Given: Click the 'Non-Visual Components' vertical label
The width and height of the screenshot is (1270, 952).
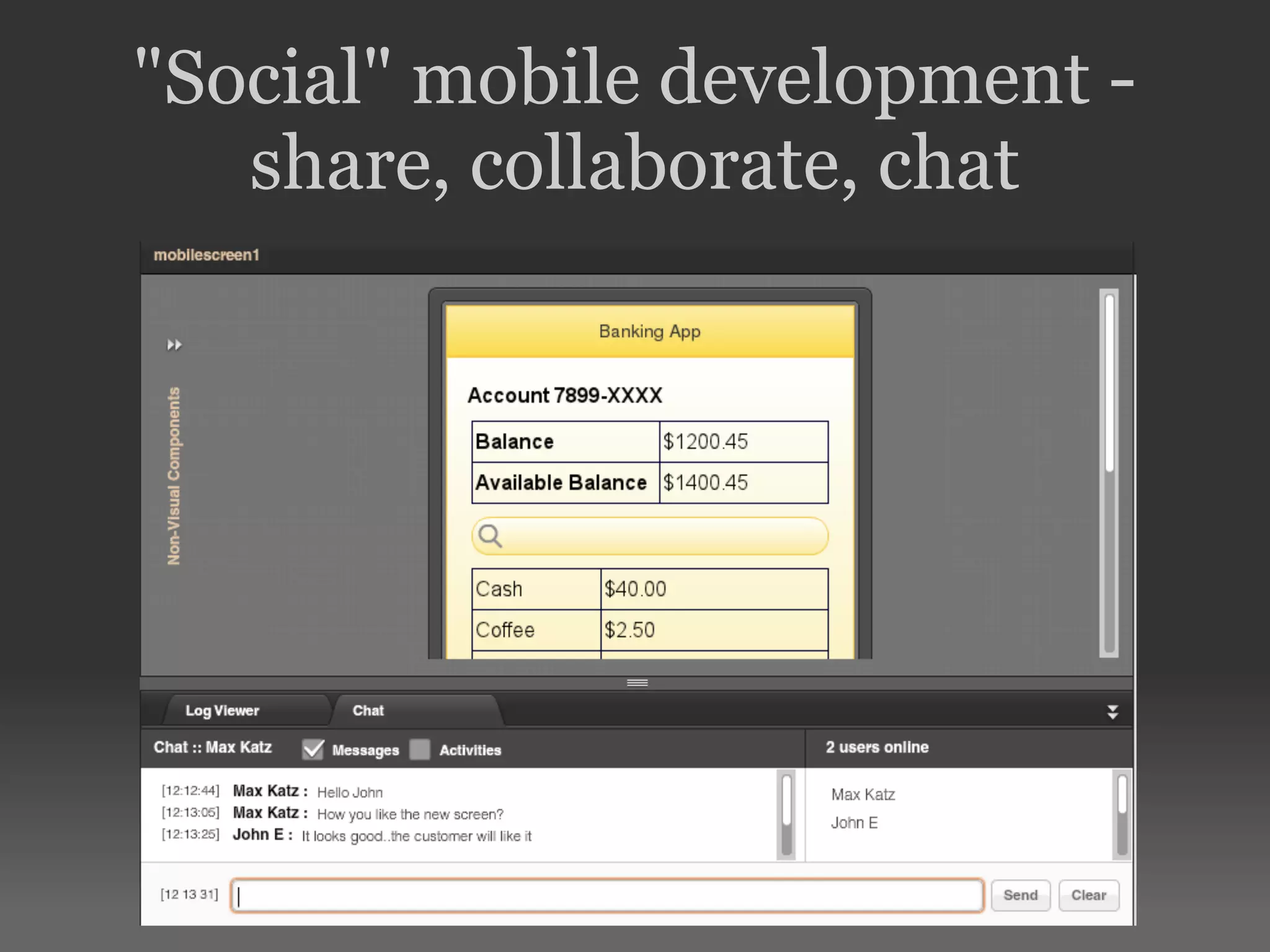Looking at the screenshot, I should coord(174,476).
